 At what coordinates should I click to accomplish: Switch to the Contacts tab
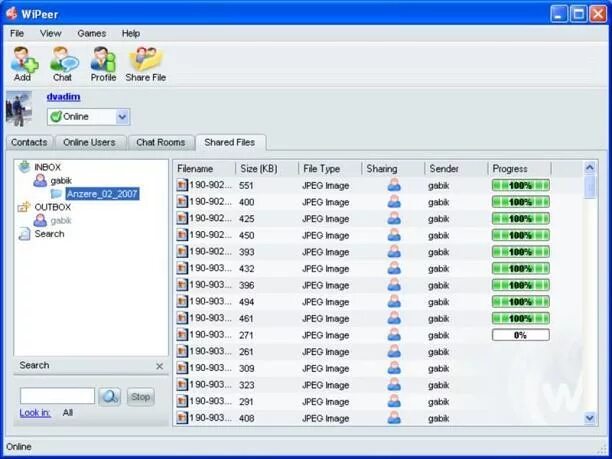click(29, 142)
